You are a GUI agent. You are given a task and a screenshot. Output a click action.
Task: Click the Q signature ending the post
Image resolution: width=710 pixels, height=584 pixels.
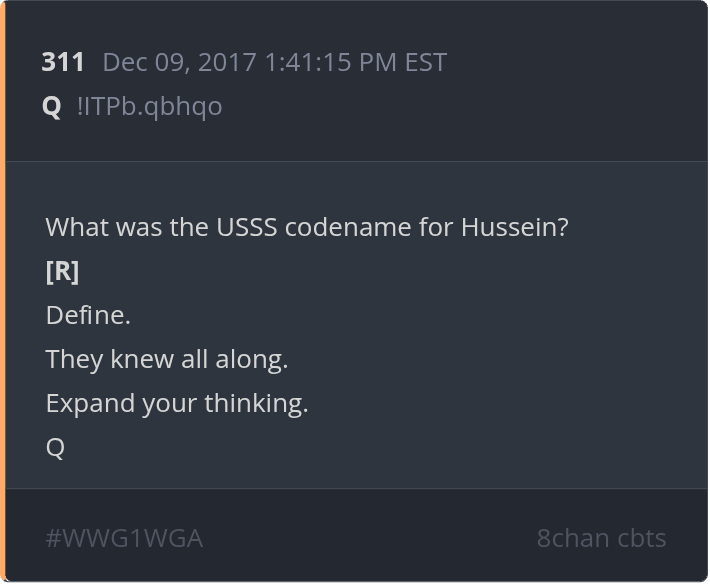click(x=55, y=447)
